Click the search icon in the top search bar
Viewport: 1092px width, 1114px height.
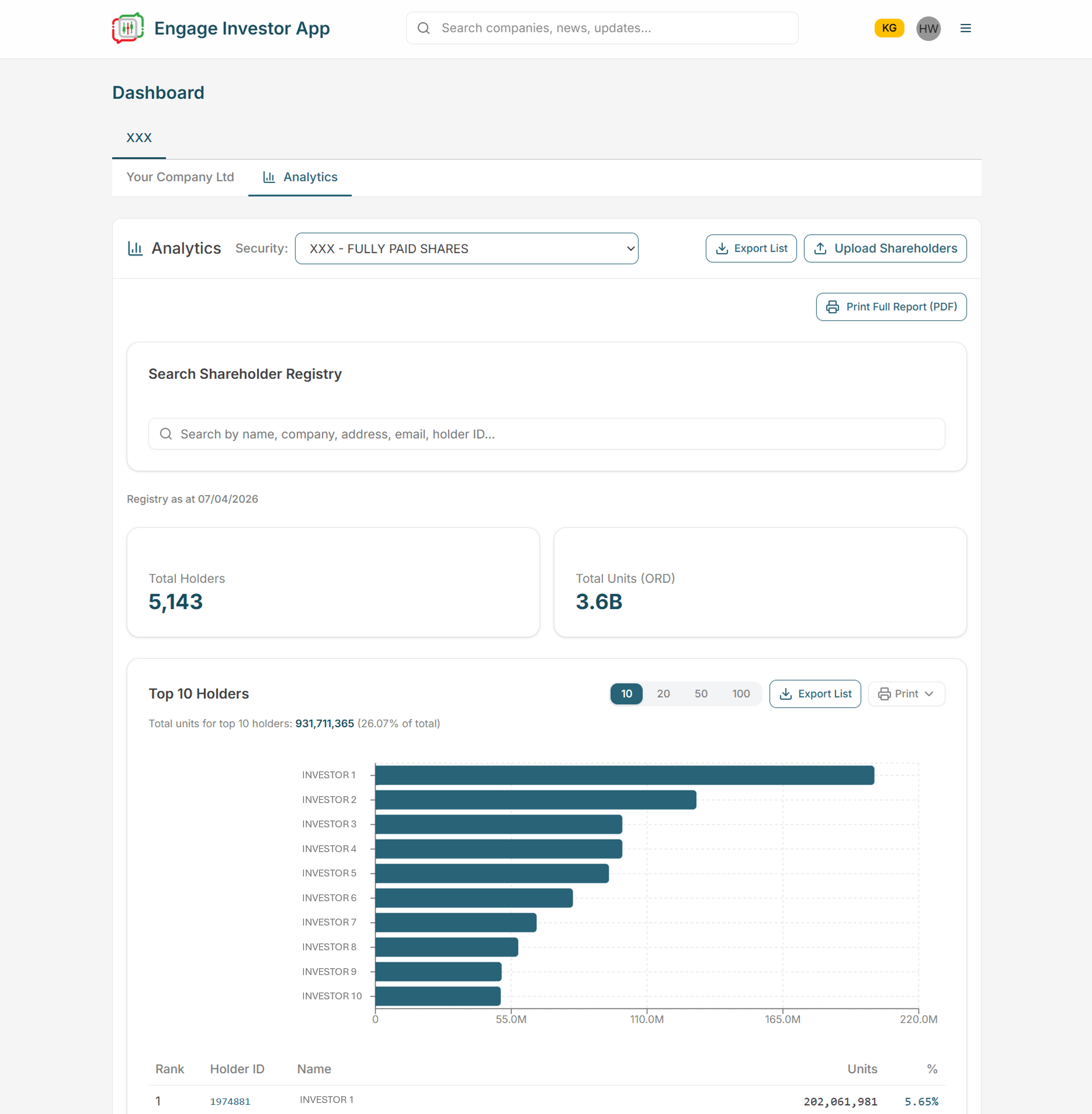[x=423, y=28]
